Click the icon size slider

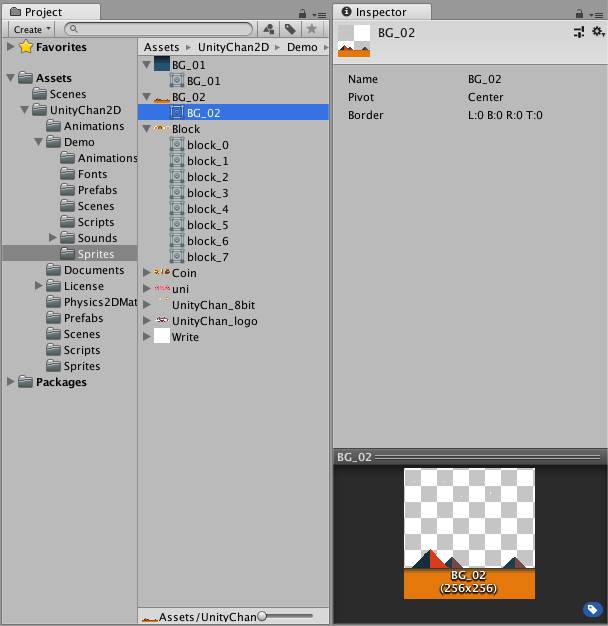click(262, 616)
